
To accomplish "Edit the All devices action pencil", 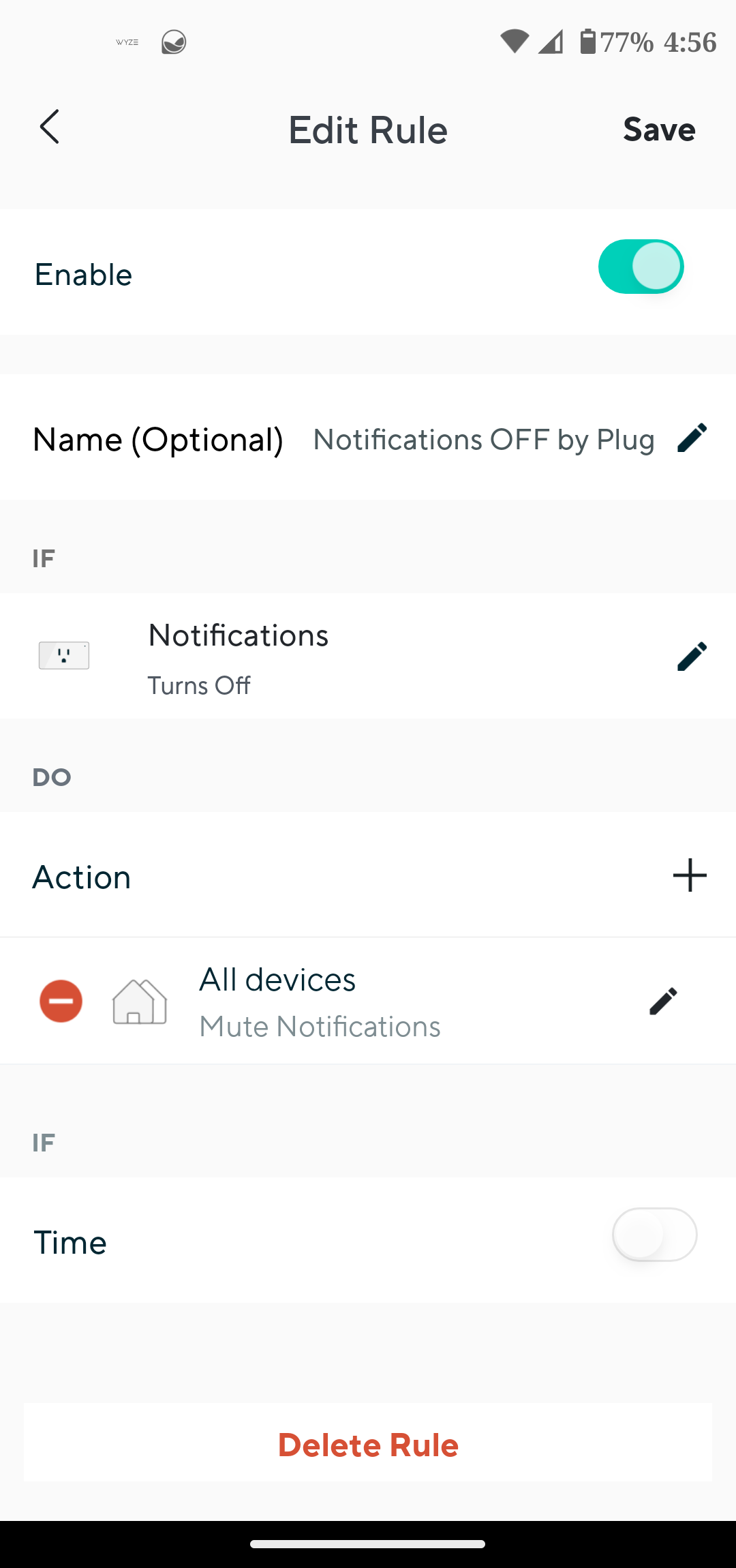I will pyautogui.click(x=664, y=1001).
